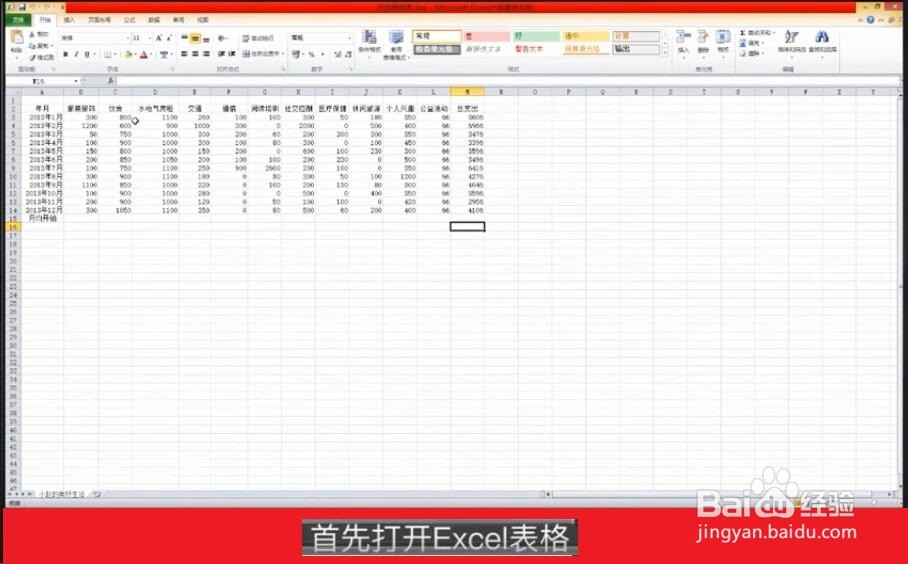
Task: Open the number group dialog launcher
Action: [x=352, y=69]
